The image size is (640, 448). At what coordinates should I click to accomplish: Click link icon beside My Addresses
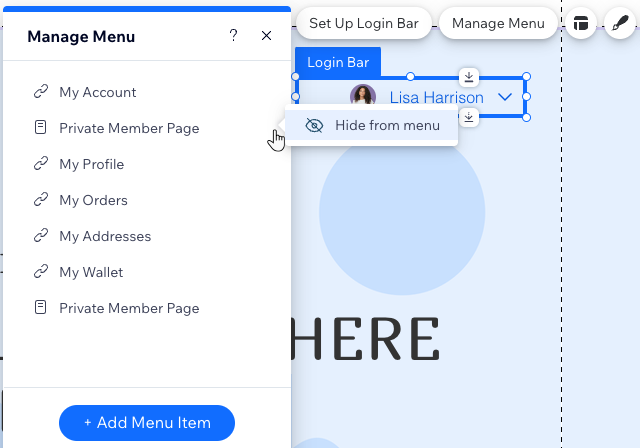[x=41, y=235]
